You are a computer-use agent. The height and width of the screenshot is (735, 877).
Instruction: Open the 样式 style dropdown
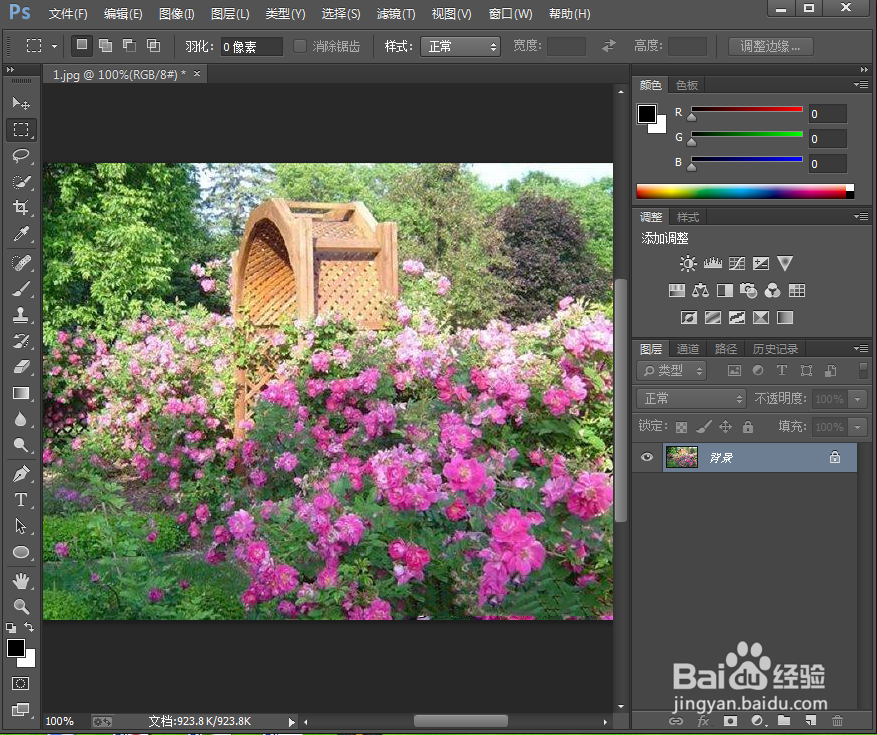pos(460,46)
